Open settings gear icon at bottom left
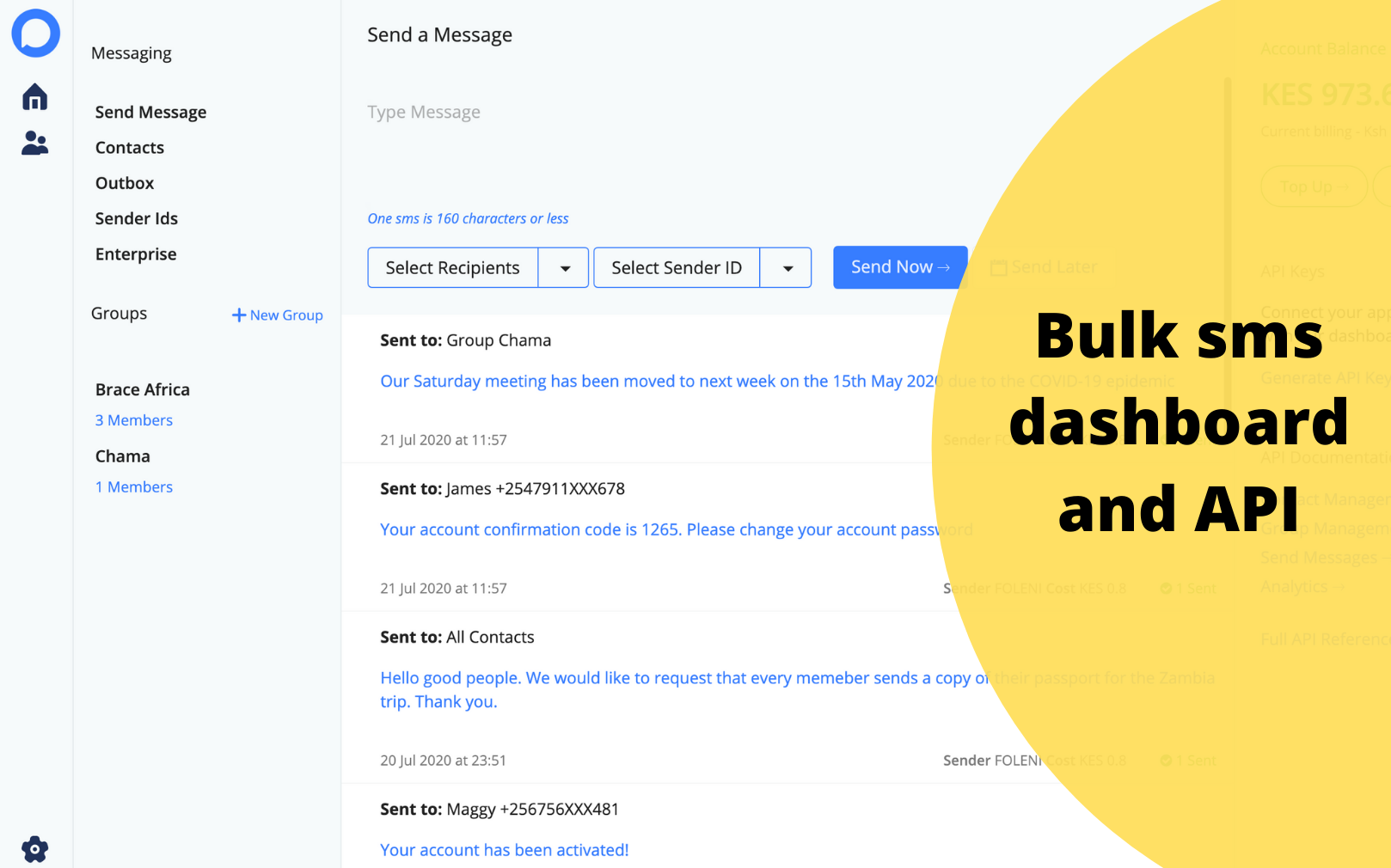The height and width of the screenshot is (868, 1391). click(x=34, y=849)
